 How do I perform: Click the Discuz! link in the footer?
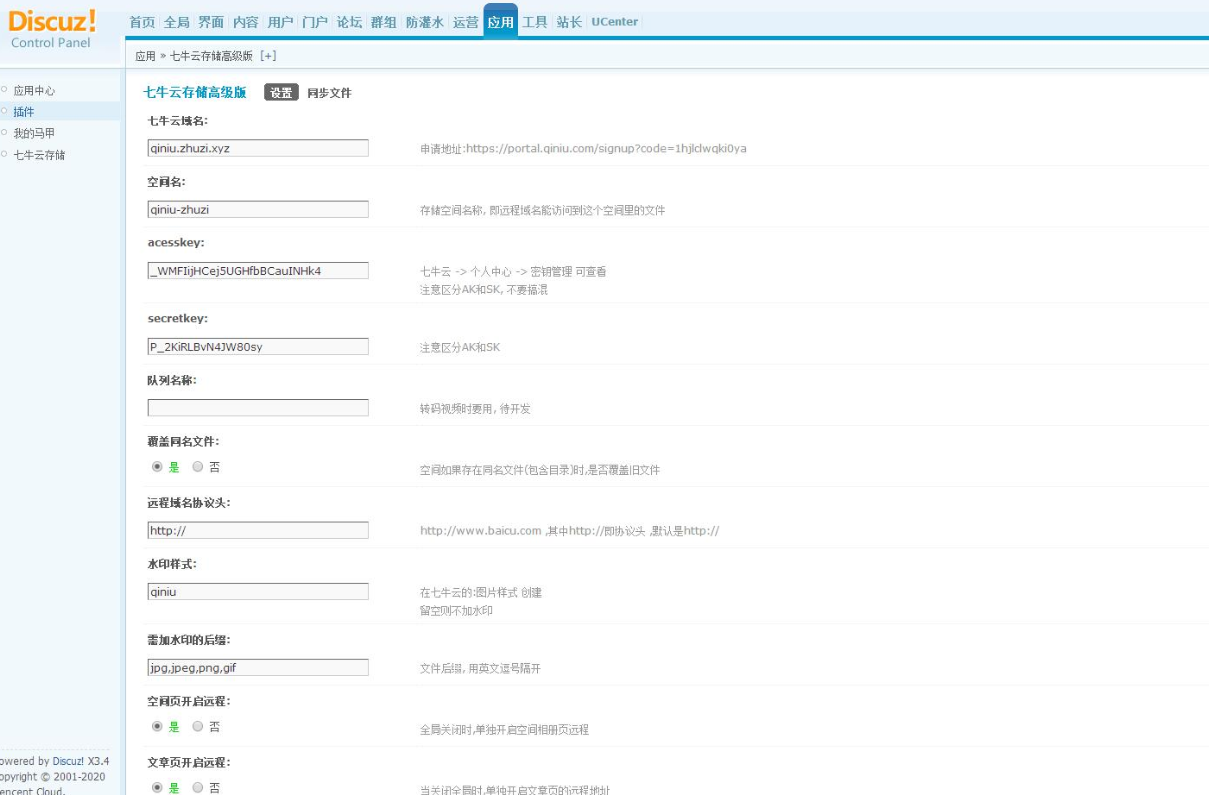[x=68, y=761]
